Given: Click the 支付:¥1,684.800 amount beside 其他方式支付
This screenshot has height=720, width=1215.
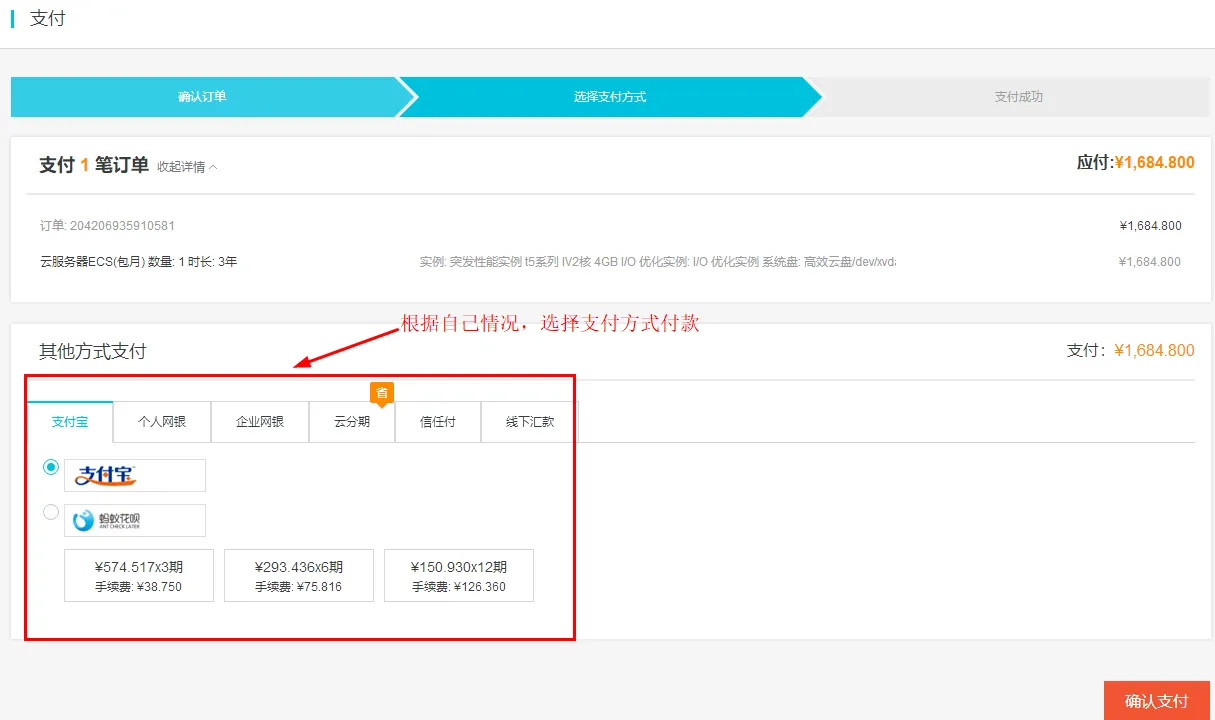Looking at the screenshot, I should (1130, 350).
